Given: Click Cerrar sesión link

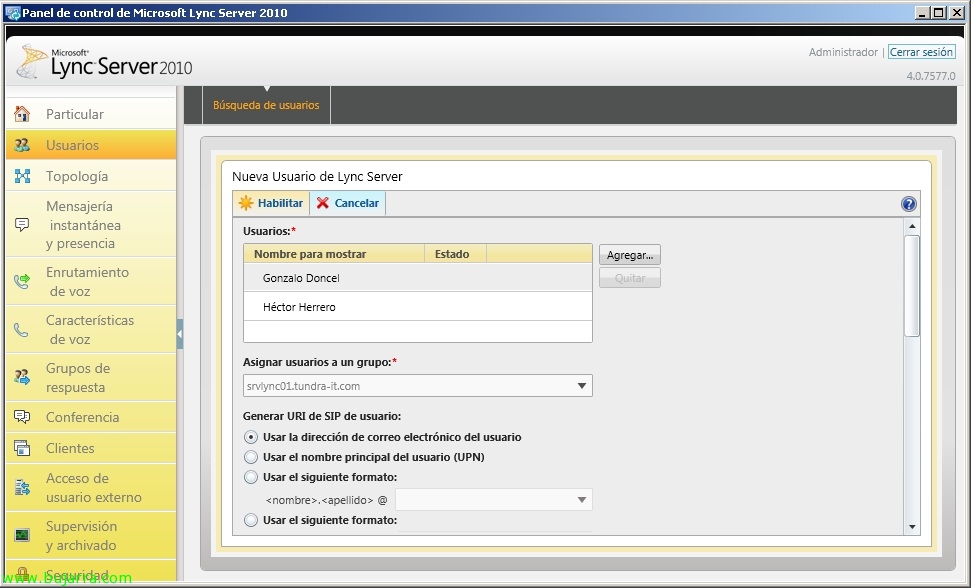Looking at the screenshot, I should tap(921, 52).
